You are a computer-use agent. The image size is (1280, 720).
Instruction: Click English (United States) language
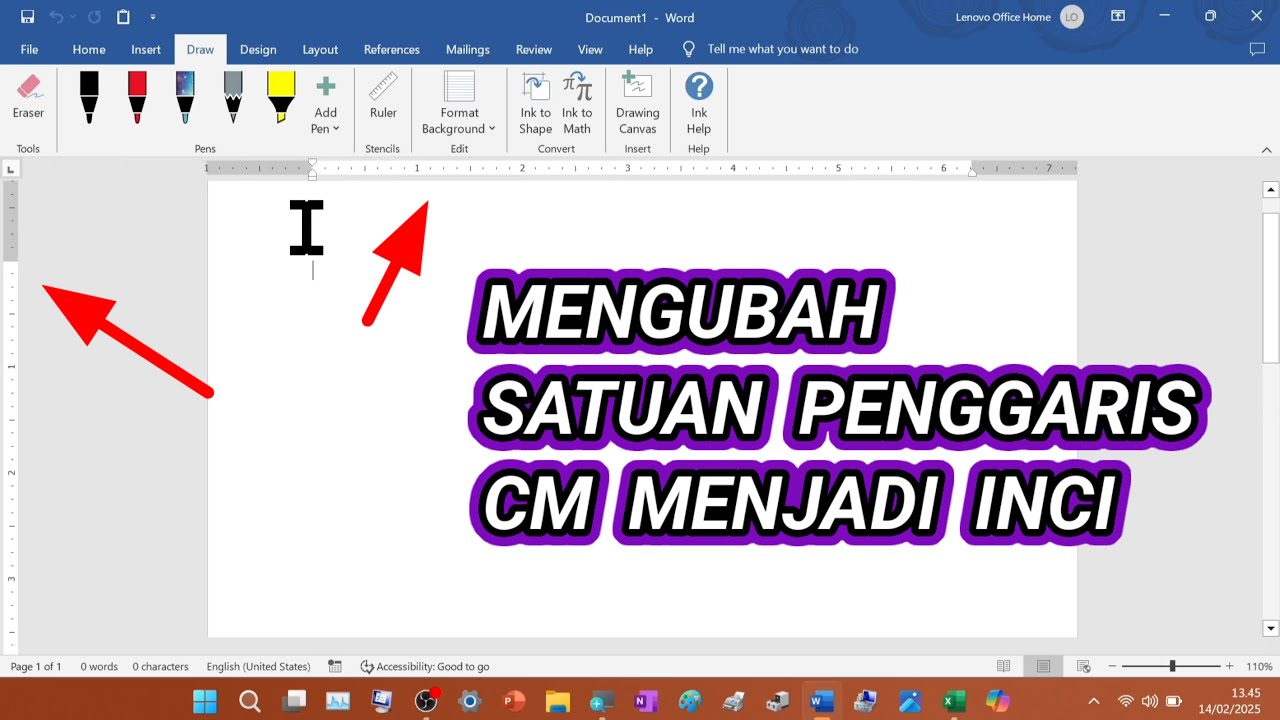(x=258, y=666)
